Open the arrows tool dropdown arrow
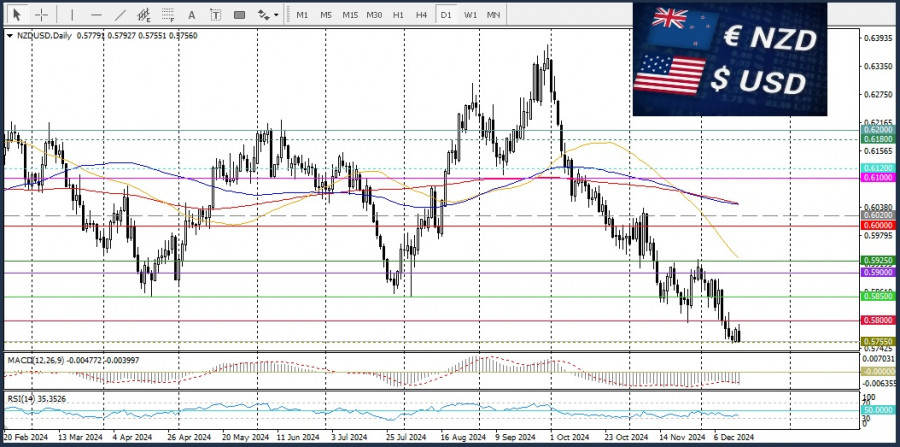The height and width of the screenshot is (447, 900). [277, 15]
